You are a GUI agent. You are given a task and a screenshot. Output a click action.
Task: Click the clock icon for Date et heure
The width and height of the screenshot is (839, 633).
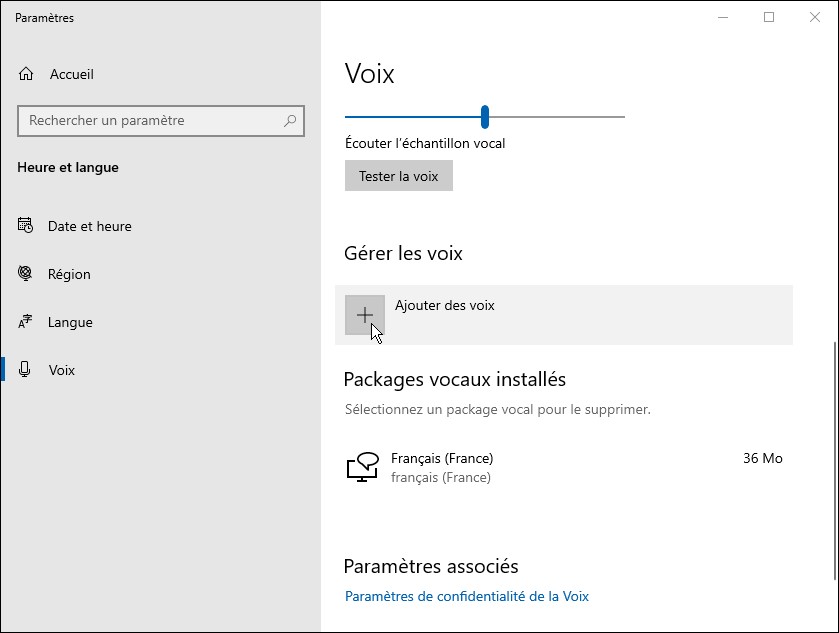[x=26, y=226]
